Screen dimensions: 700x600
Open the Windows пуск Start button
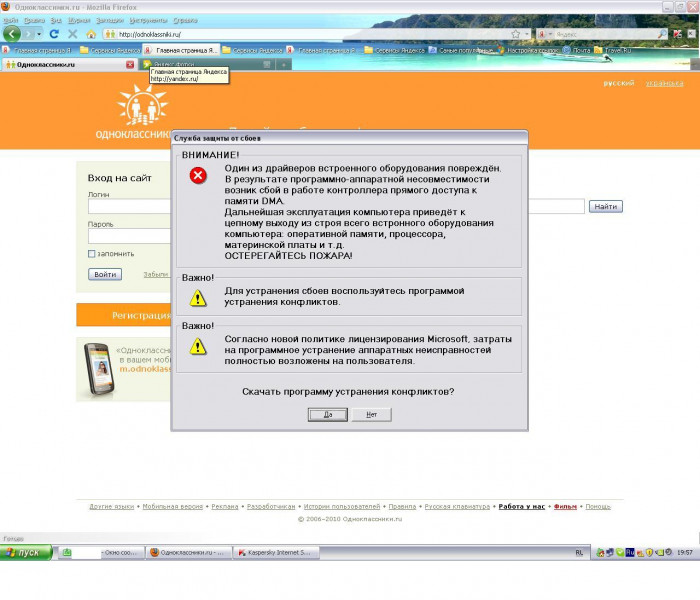coord(26,553)
